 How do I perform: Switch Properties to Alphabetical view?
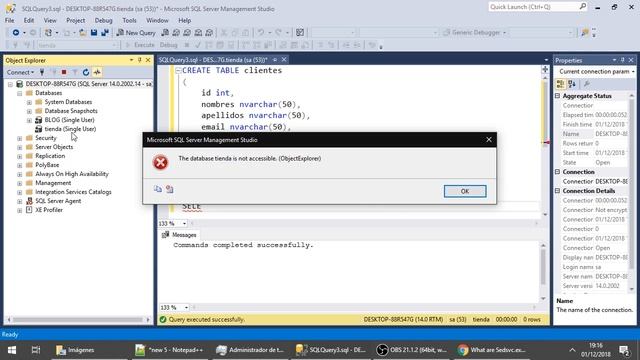pyautogui.click(x=572, y=84)
